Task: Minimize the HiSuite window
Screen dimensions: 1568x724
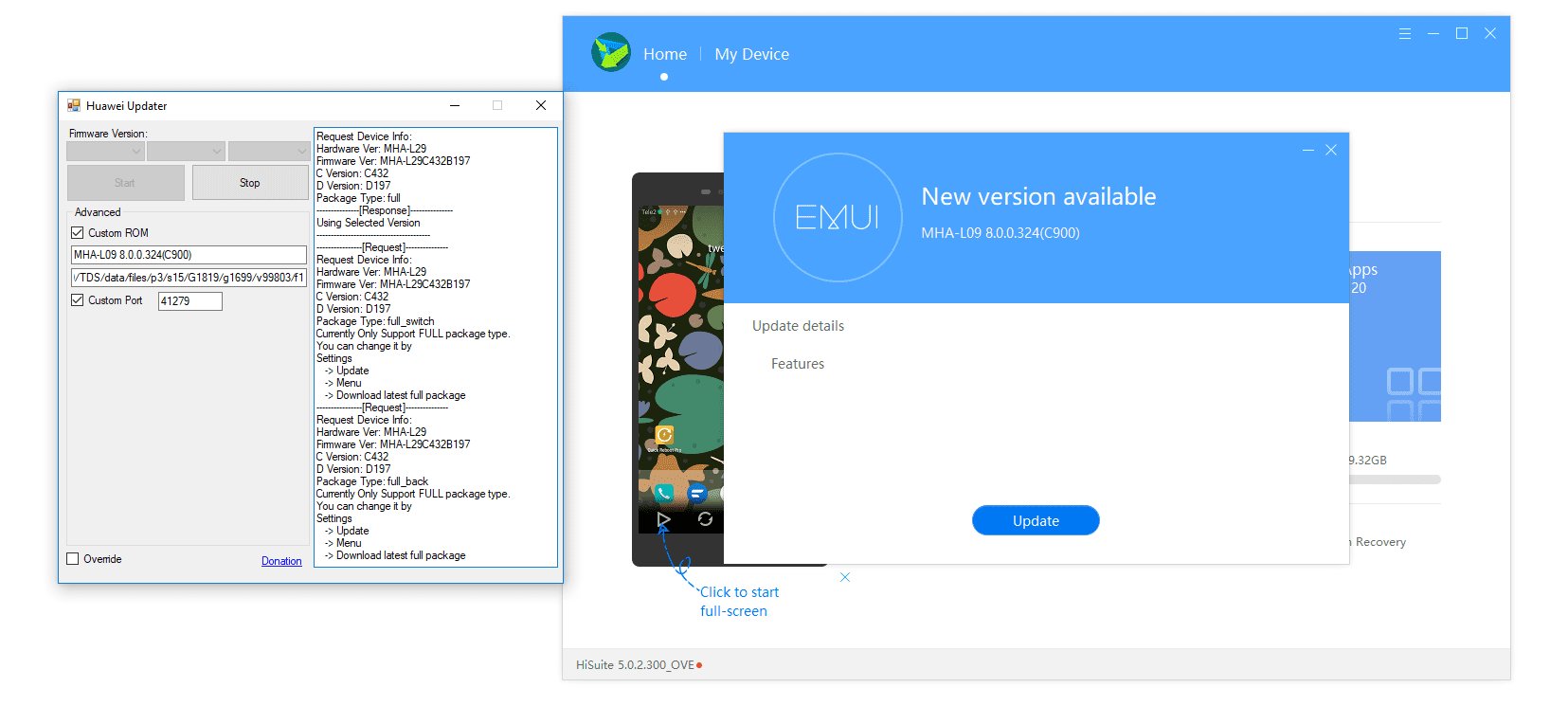Action: [x=1433, y=33]
